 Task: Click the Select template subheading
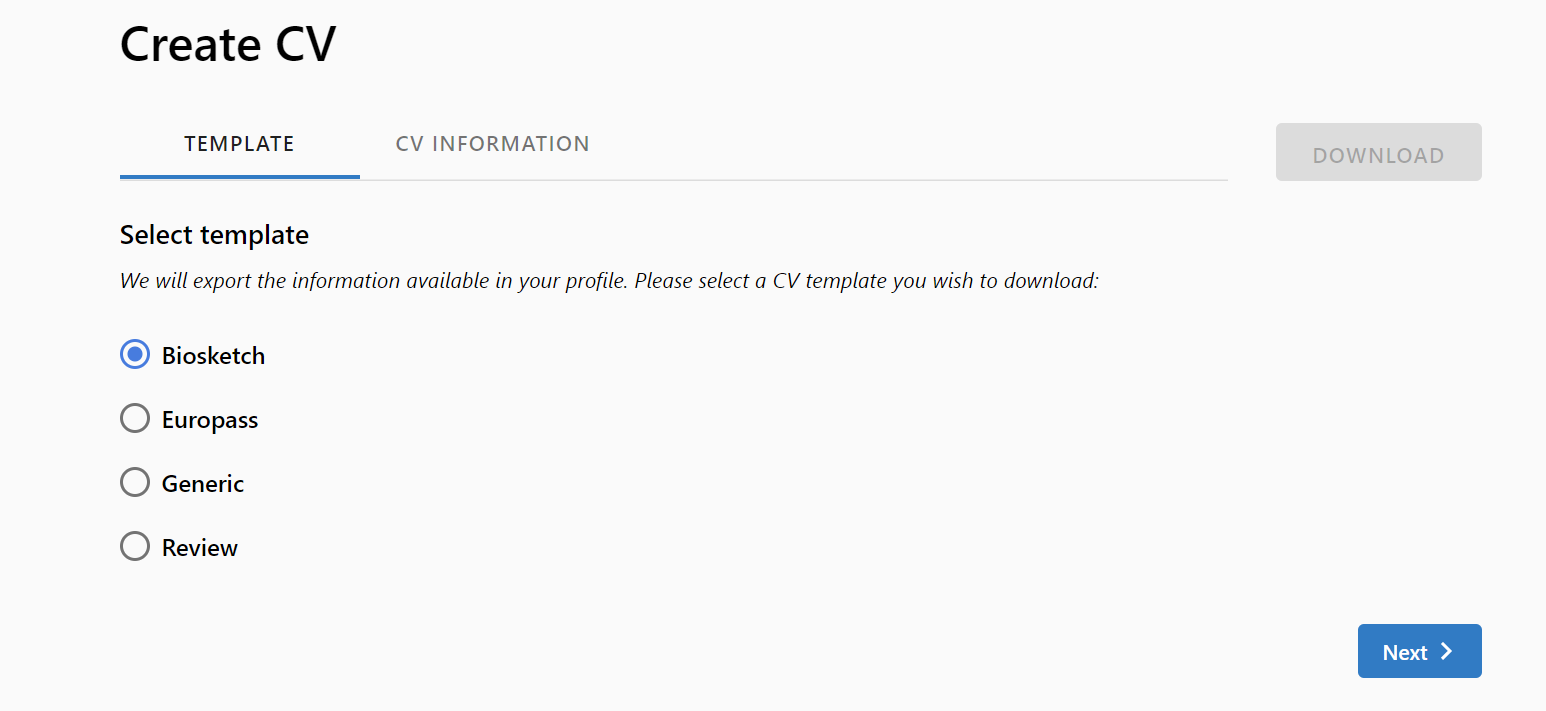[214, 235]
